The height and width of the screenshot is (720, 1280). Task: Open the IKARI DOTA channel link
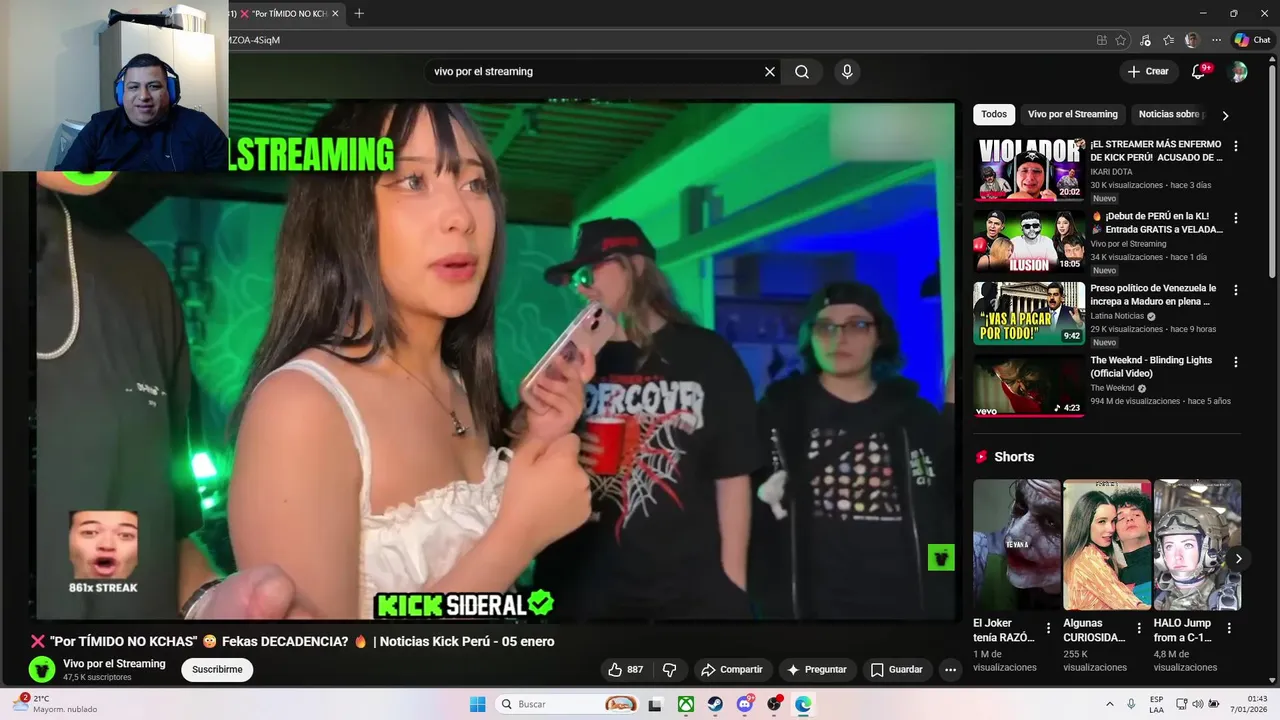pyautogui.click(x=1111, y=172)
